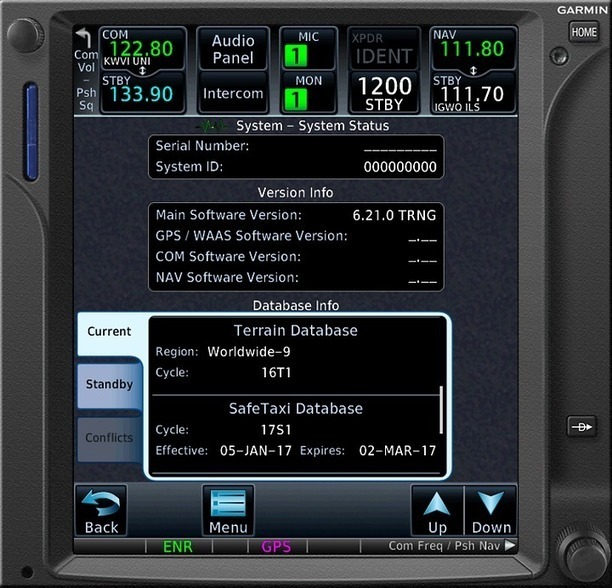Viewport: 612px width, 588px height.
Task: Select standby NAV frequency 111.70
Action: click(x=473, y=94)
